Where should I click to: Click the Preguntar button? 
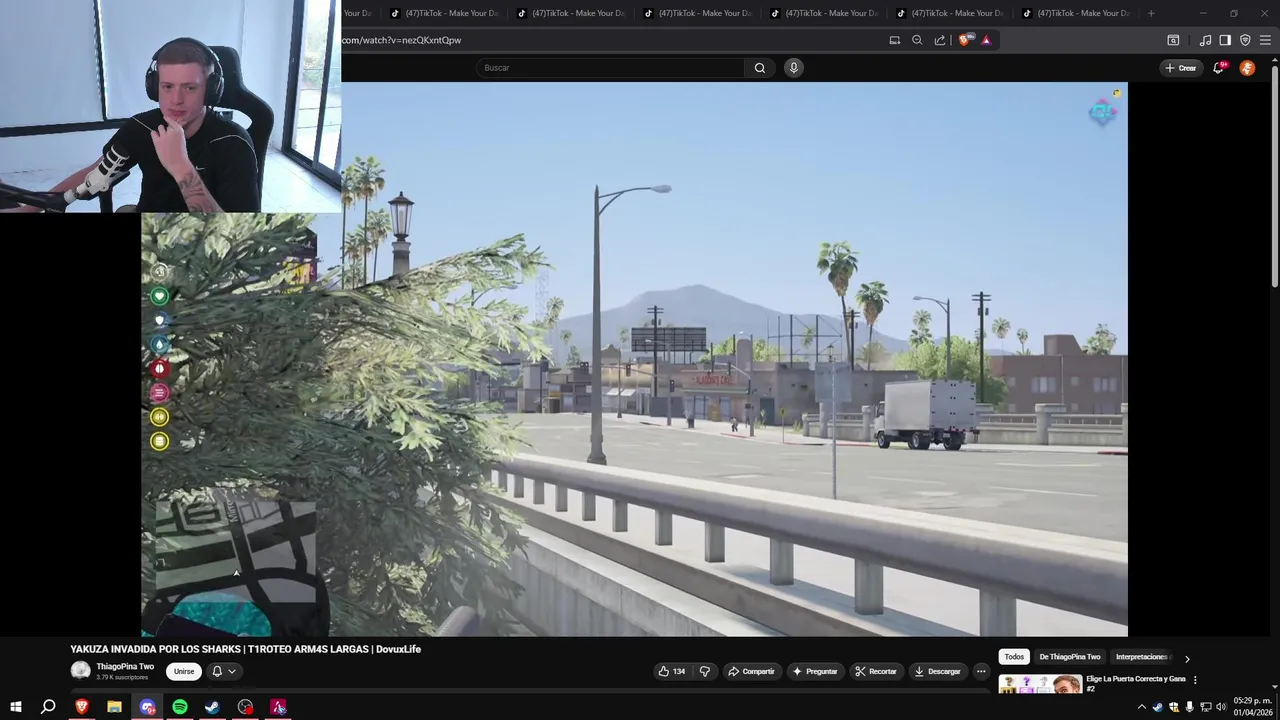click(x=815, y=671)
